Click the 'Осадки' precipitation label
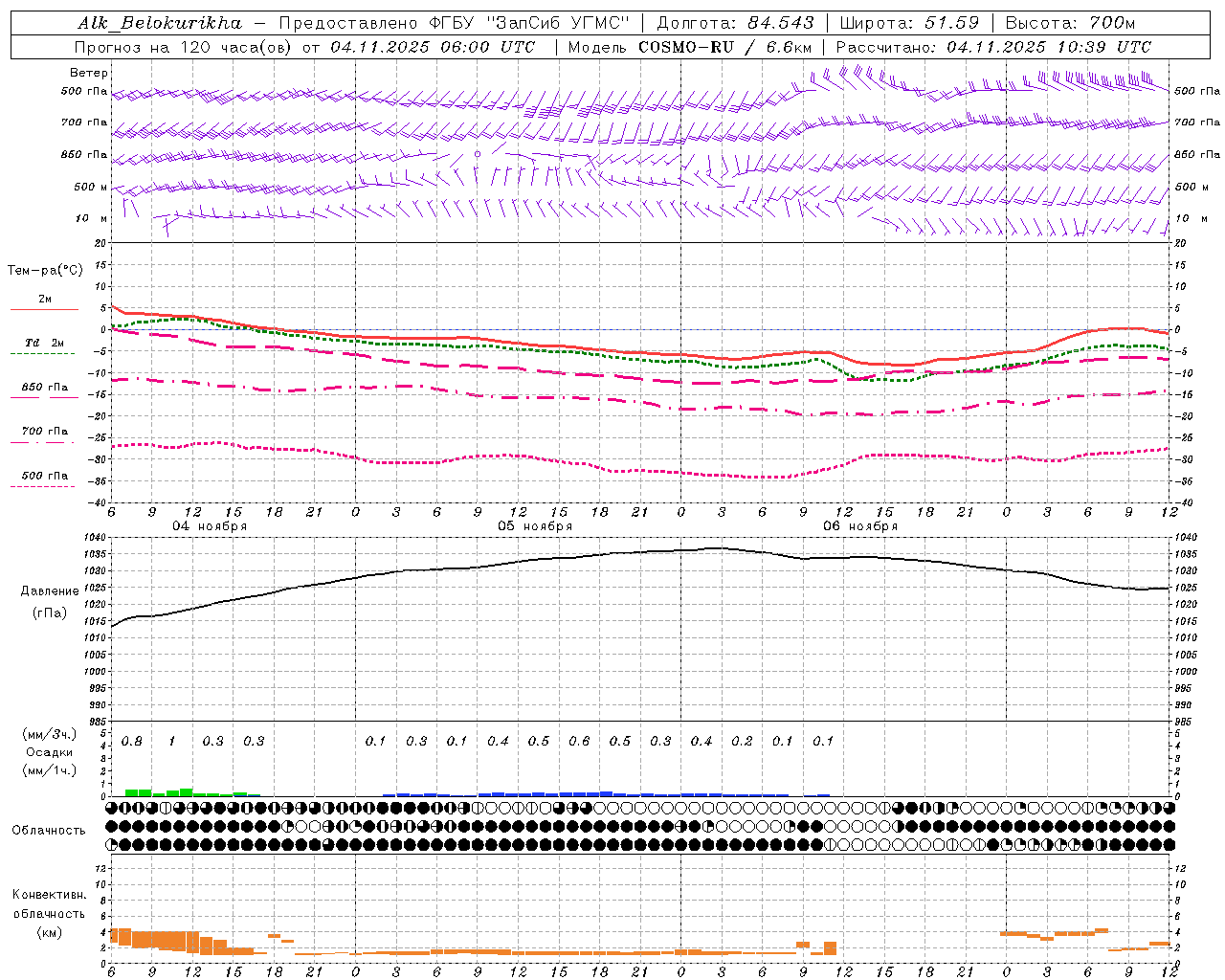This screenshot has height=980, width=1225. tap(50, 752)
